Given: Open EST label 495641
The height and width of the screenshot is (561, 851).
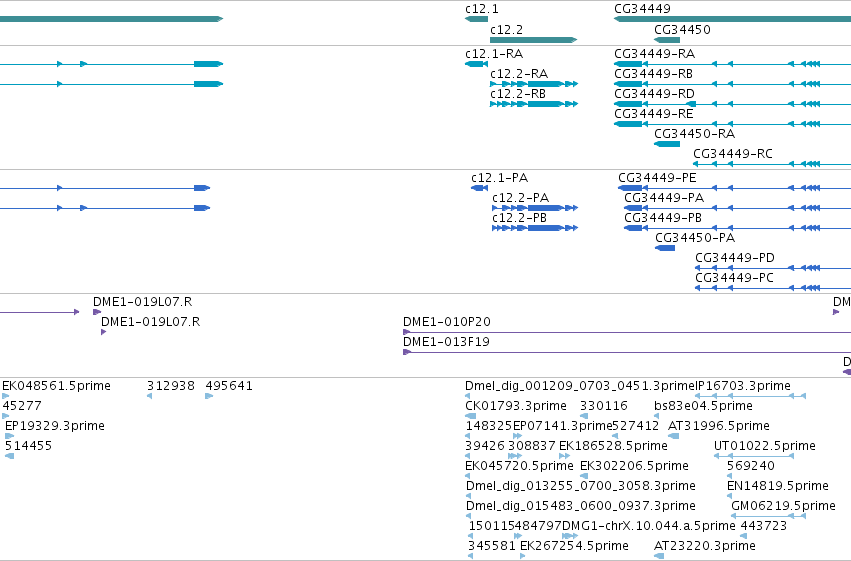Looking at the screenshot, I should click(229, 386).
